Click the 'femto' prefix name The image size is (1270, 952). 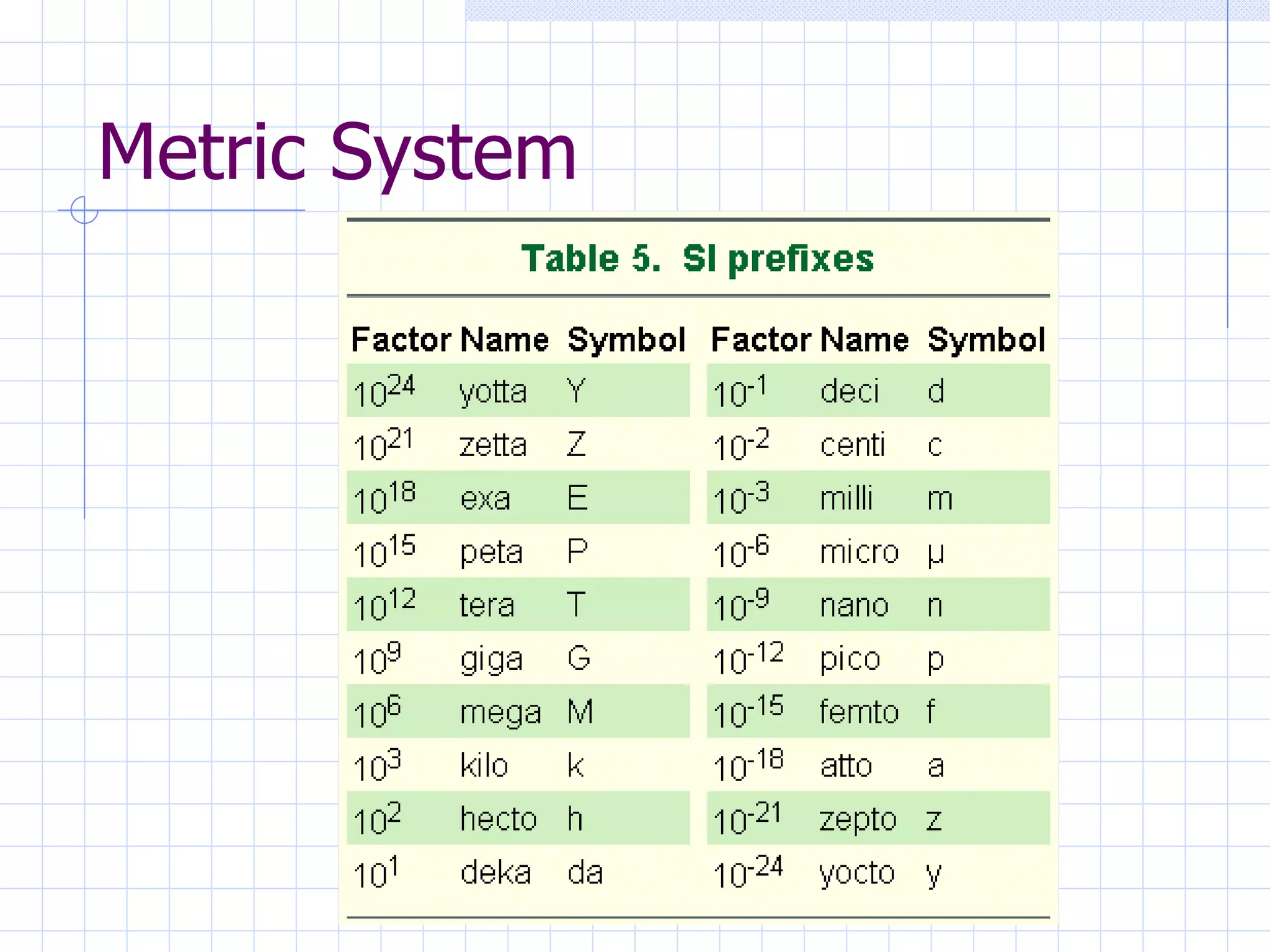click(859, 712)
